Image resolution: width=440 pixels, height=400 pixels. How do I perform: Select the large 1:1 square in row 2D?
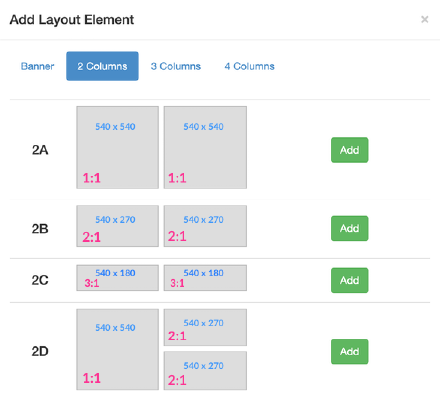[117, 349]
